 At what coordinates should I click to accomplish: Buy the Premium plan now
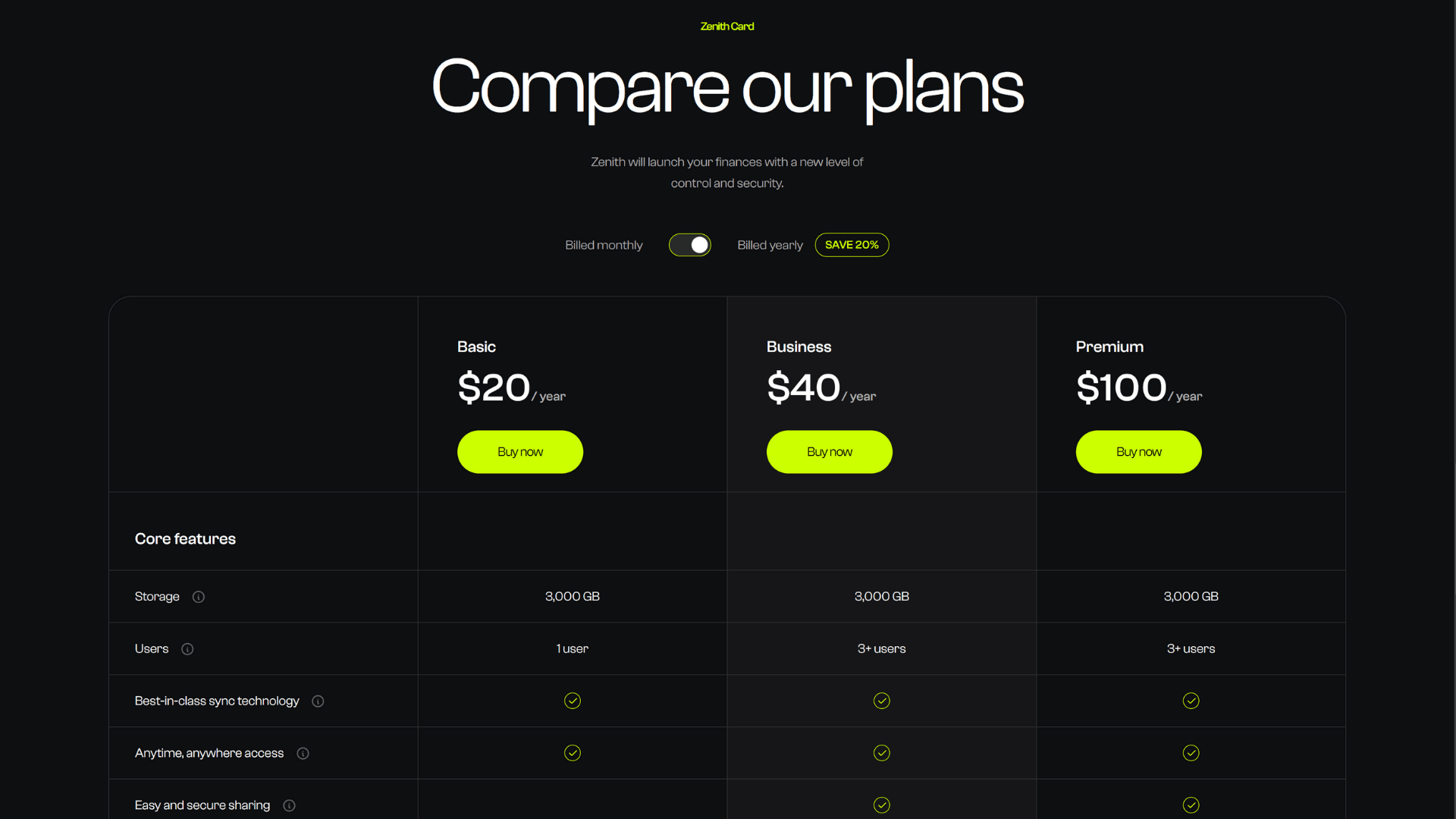(x=1139, y=452)
